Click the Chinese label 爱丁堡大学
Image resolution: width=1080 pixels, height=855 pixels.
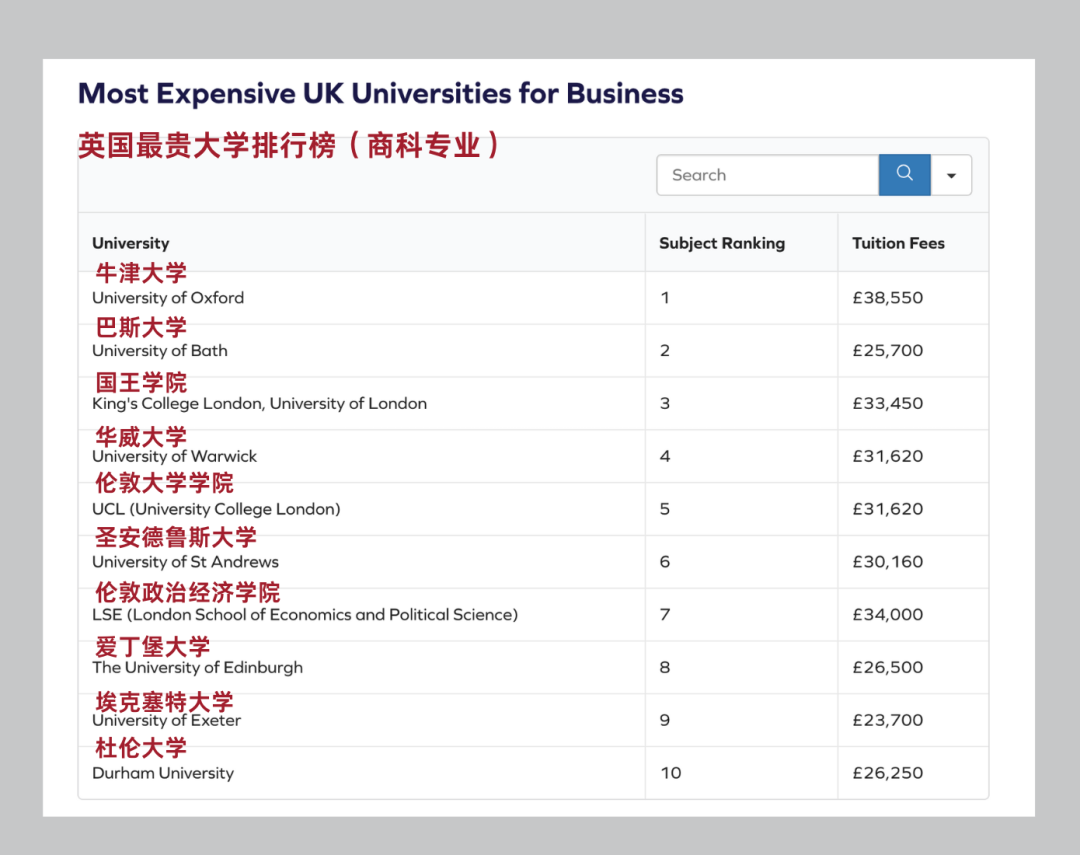click(153, 647)
